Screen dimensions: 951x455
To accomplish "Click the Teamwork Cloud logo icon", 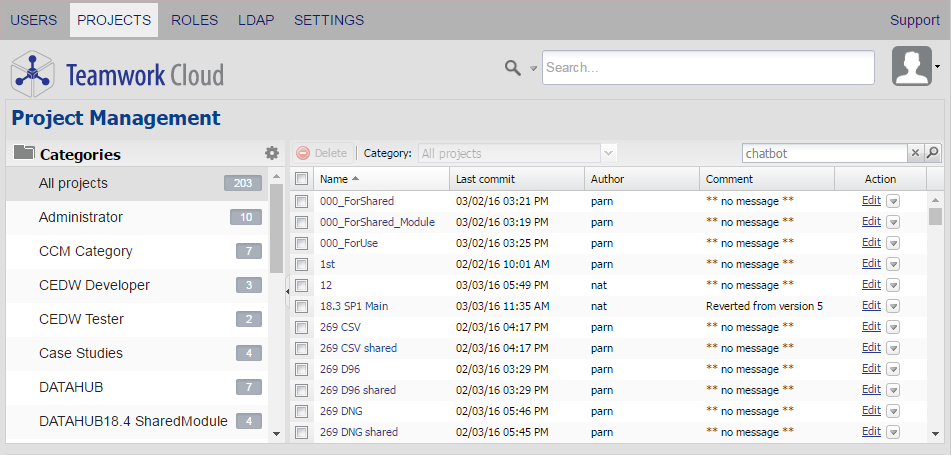I will point(33,74).
